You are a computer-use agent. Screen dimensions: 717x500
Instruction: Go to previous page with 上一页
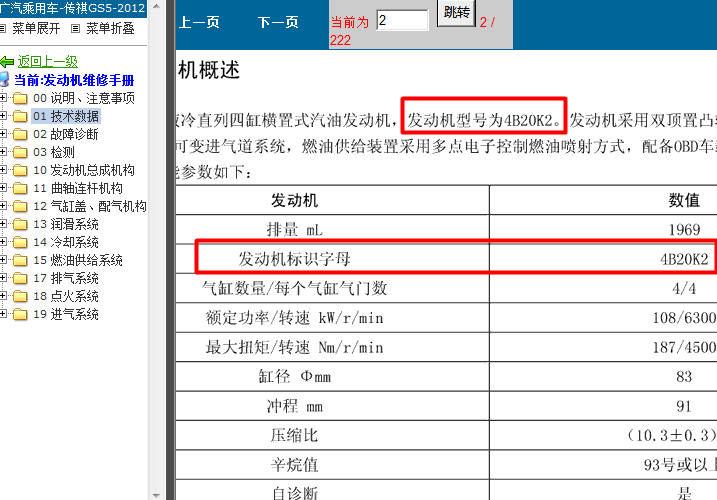pyautogui.click(x=199, y=22)
